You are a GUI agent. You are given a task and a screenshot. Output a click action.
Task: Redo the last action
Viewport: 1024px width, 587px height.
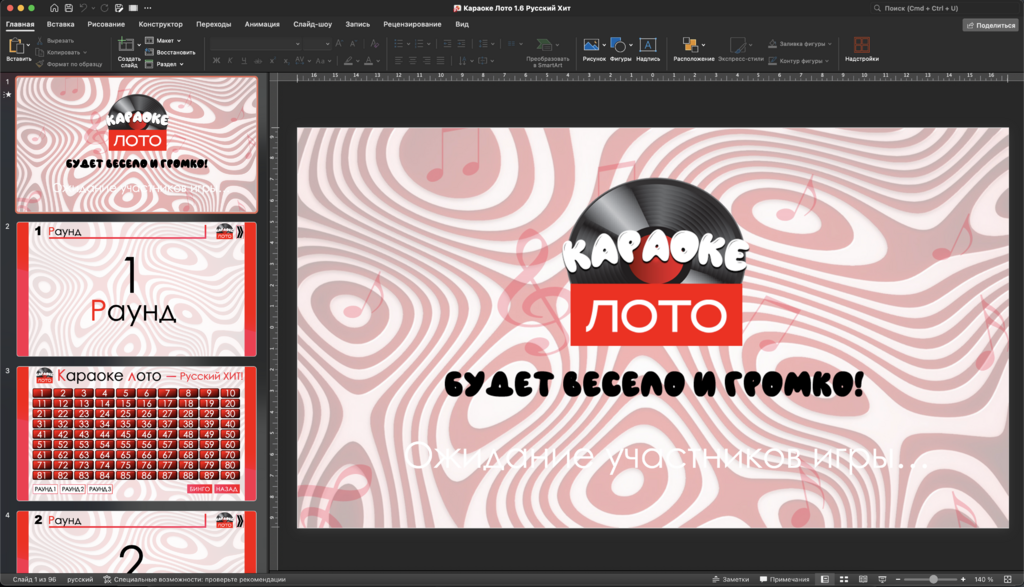[x=104, y=8]
